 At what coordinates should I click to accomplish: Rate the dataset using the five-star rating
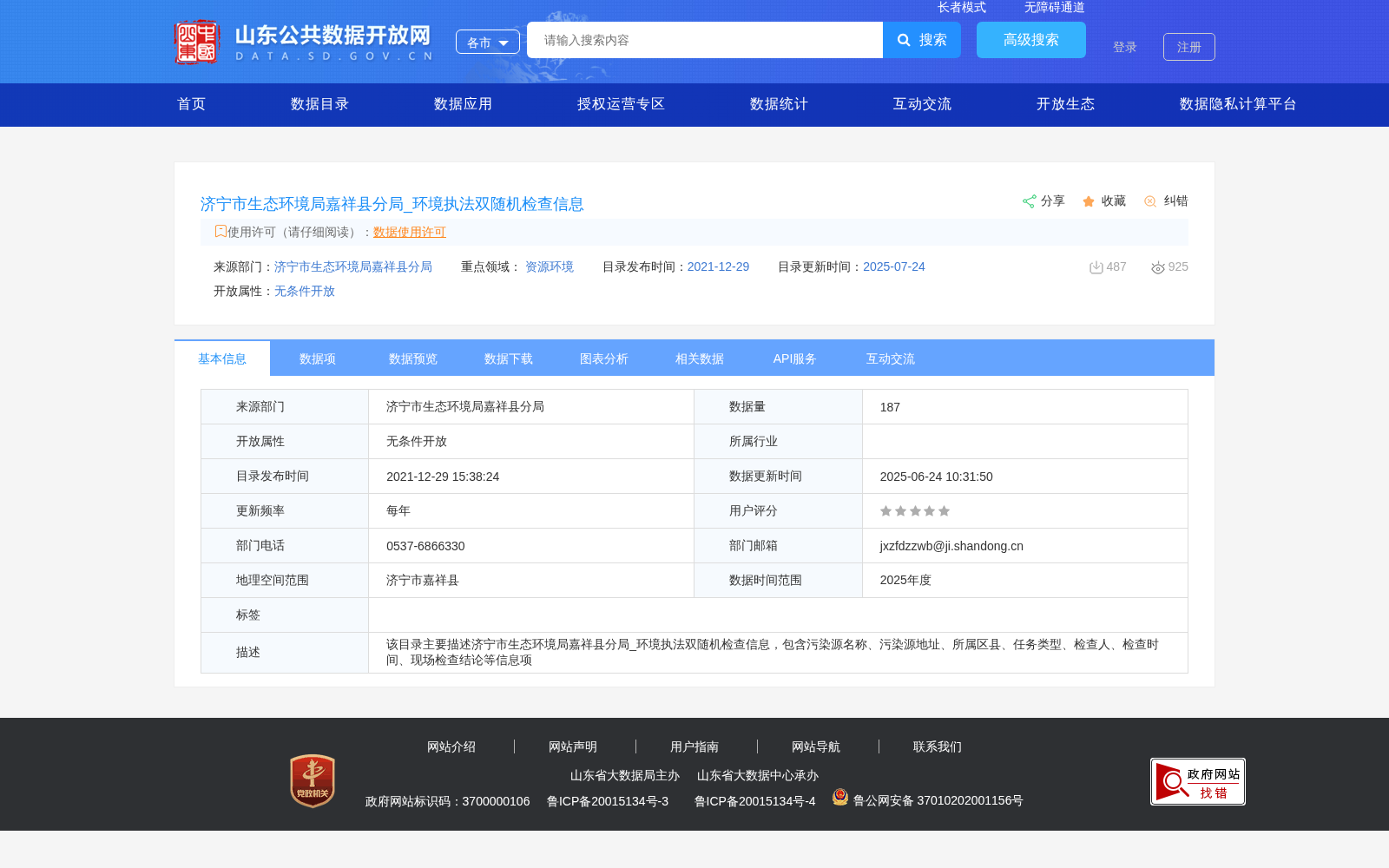pyautogui.click(x=915, y=511)
